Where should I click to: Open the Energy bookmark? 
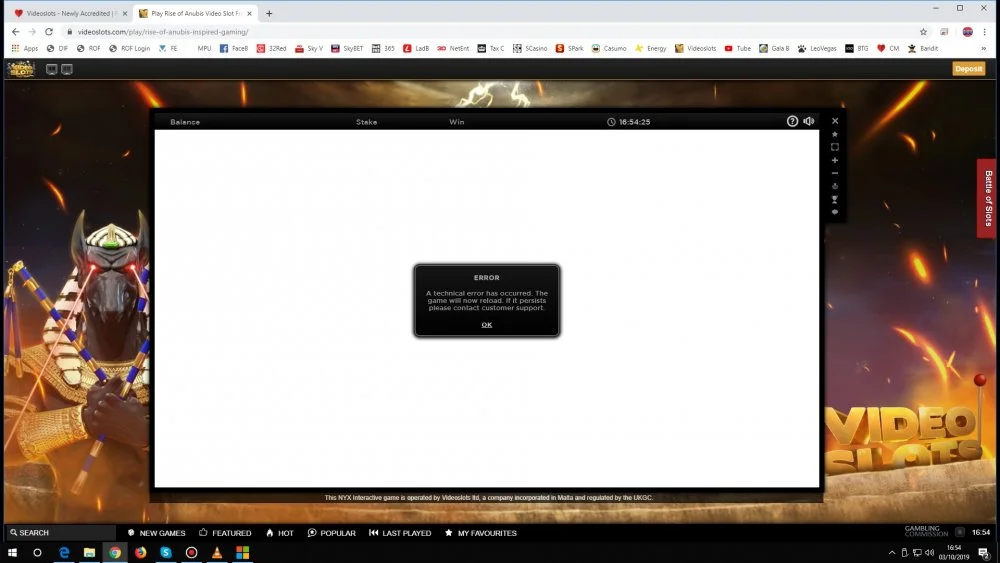pyautogui.click(x=651, y=48)
